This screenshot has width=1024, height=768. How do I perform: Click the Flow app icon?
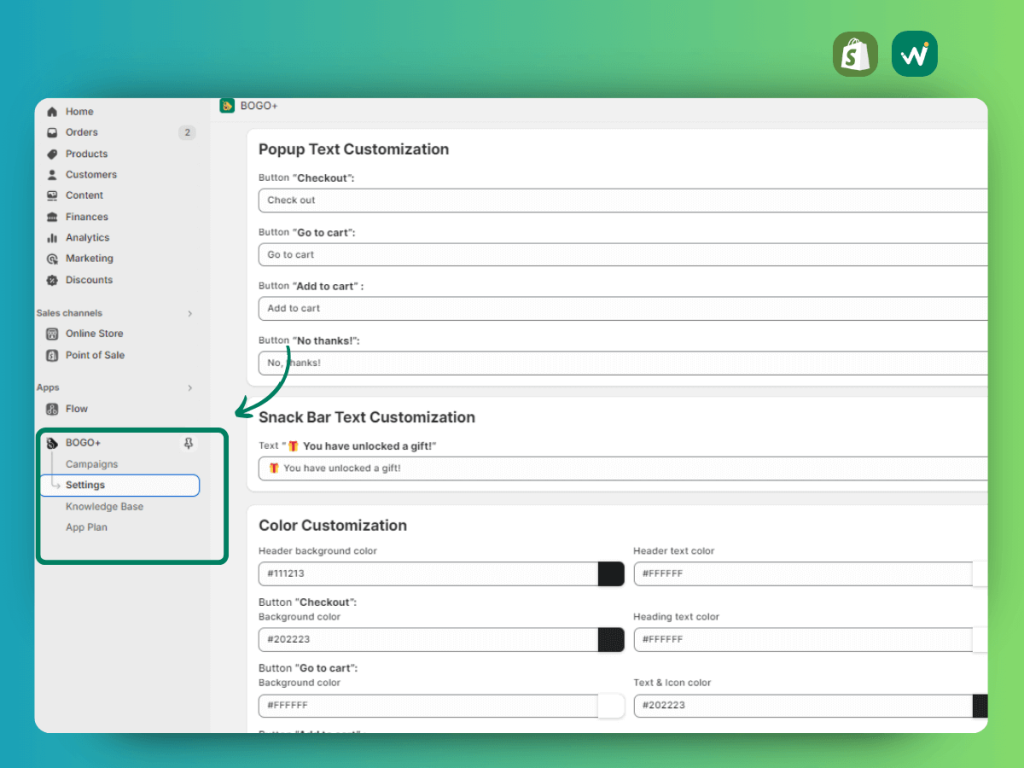[52, 409]
